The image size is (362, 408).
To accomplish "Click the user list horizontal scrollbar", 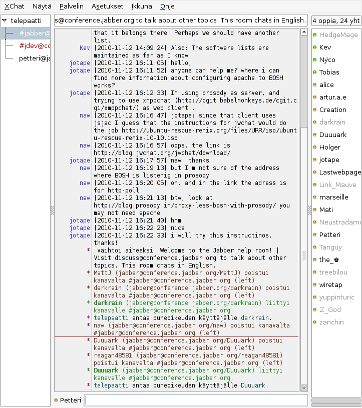I will coord(336,401).
